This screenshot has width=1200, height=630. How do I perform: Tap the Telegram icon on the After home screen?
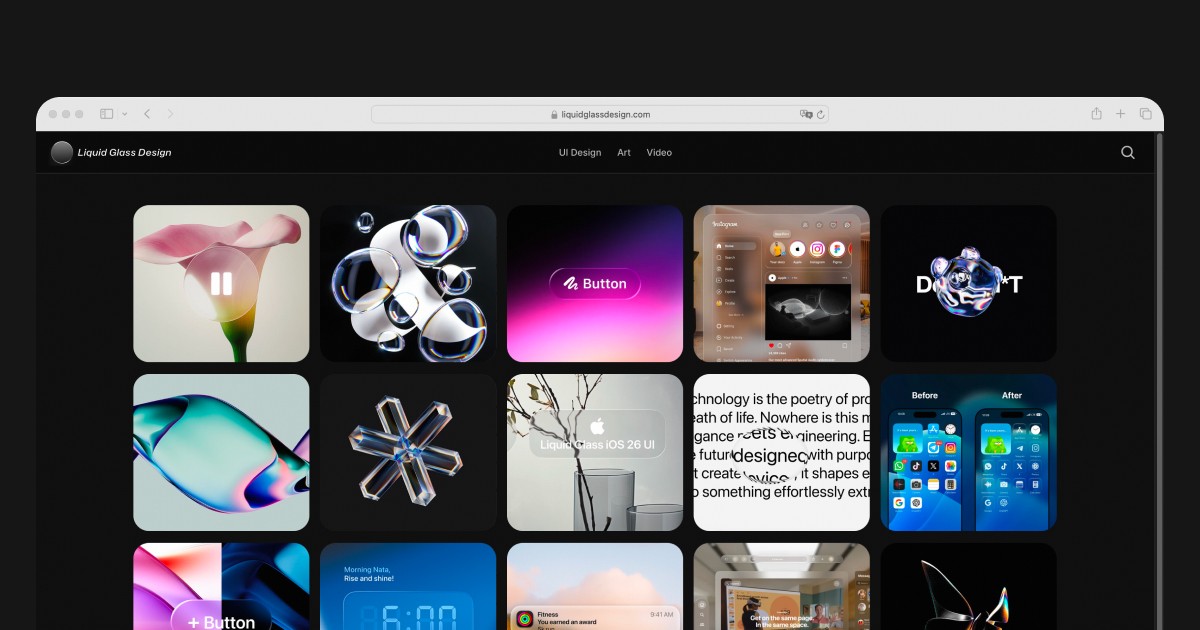coord(1020,448)
